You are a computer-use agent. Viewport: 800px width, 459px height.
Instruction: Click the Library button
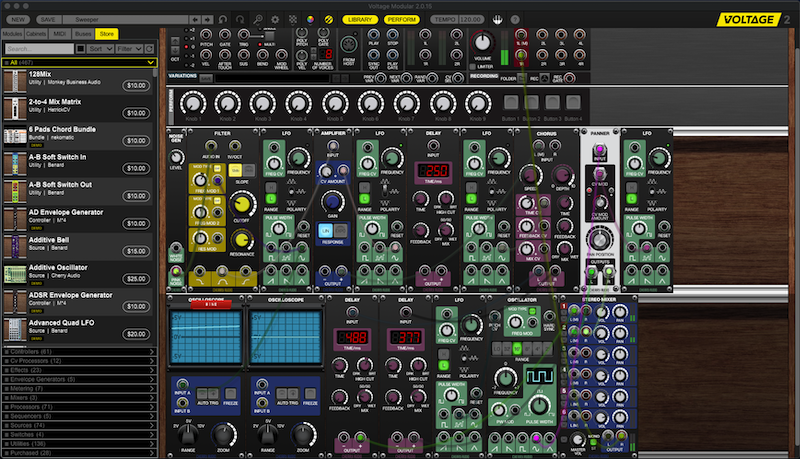coord(360,19)
